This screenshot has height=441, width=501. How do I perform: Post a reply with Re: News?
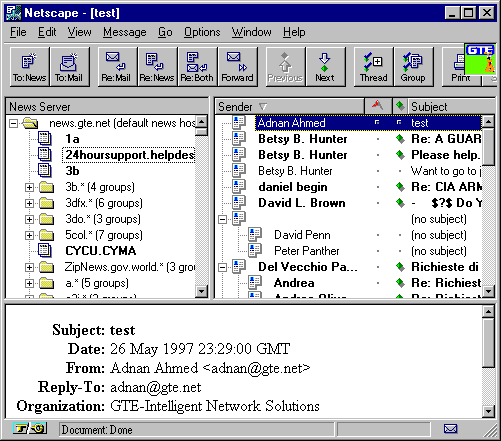click(157, 67)
